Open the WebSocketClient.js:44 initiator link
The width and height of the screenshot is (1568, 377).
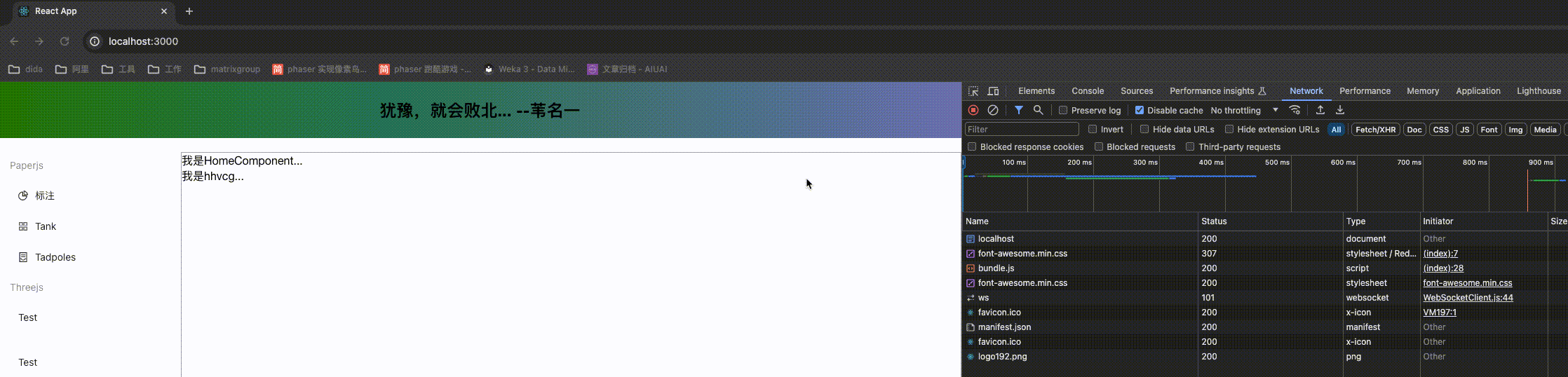[1468, 298]
